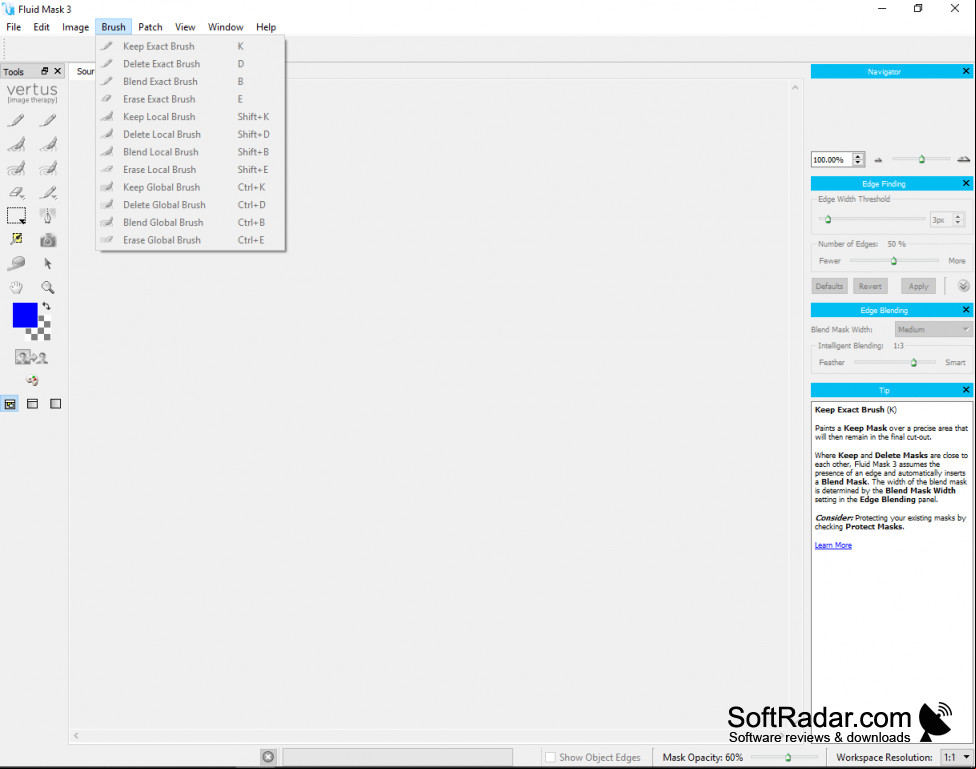Select the Delete Local Brush tool in Tools panel
976x769 pixels.
pos(48,144)
